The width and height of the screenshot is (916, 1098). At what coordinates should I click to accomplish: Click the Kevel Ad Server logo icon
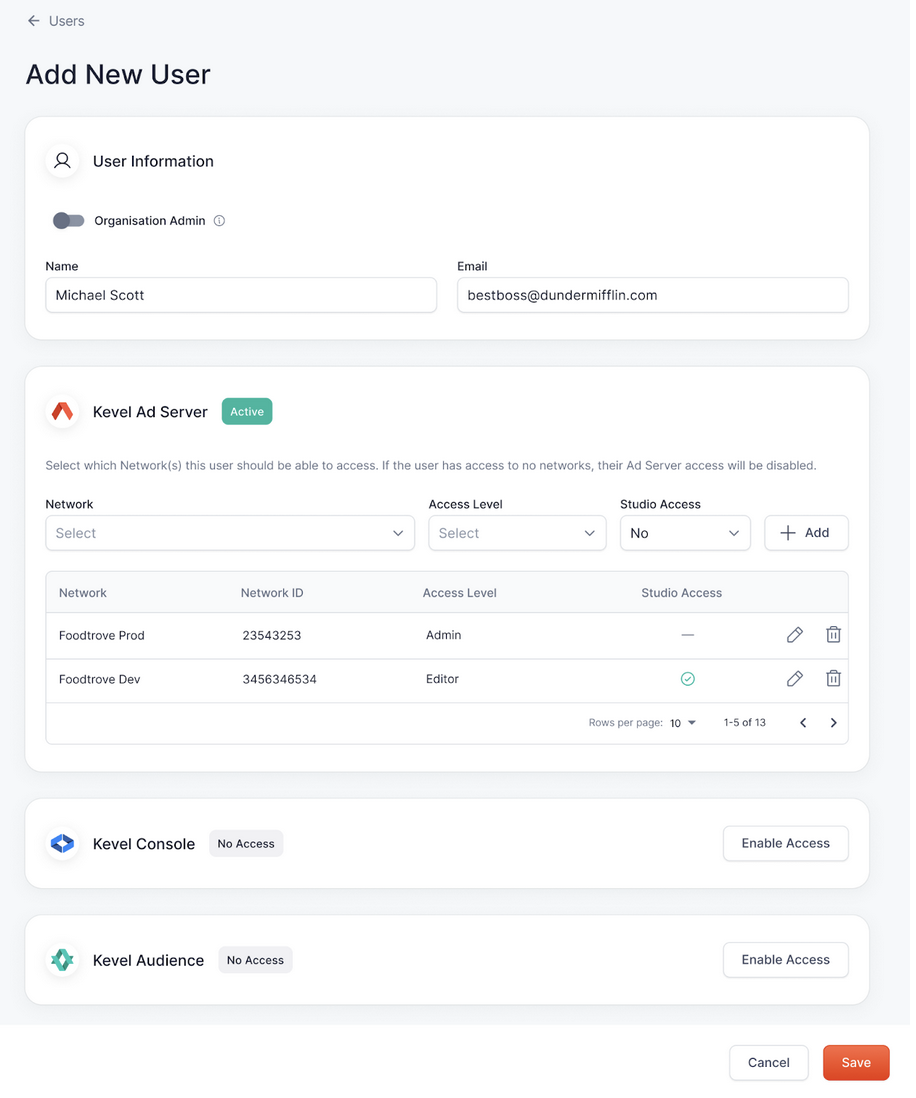click(x=62, y=412)
